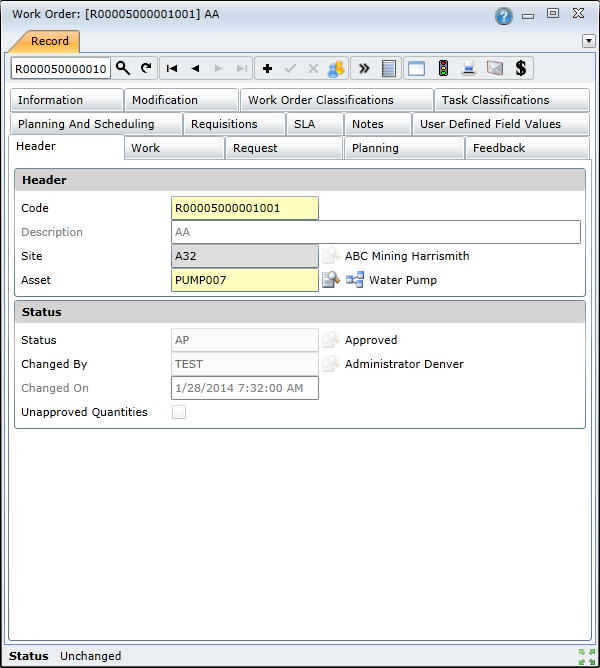Open the Work Order Classifications tab

(x=321, y=100)
